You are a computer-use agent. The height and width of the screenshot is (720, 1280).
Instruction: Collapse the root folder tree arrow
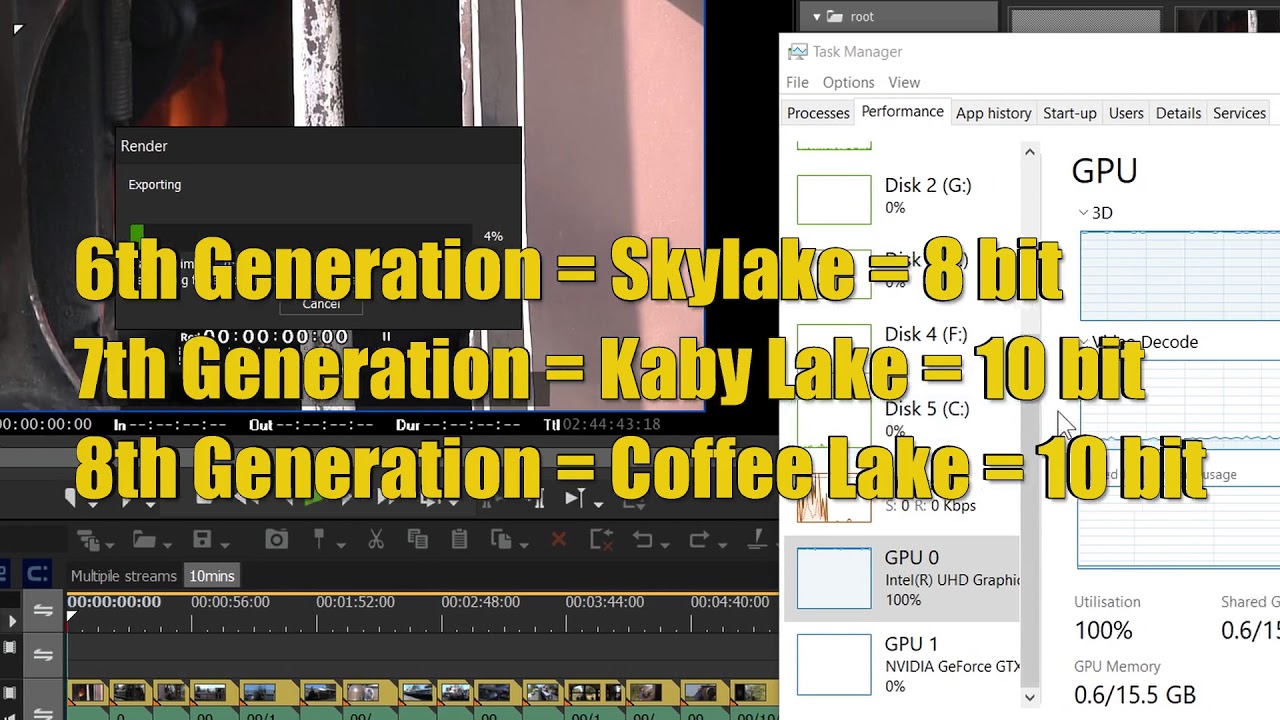coord(816,17)
